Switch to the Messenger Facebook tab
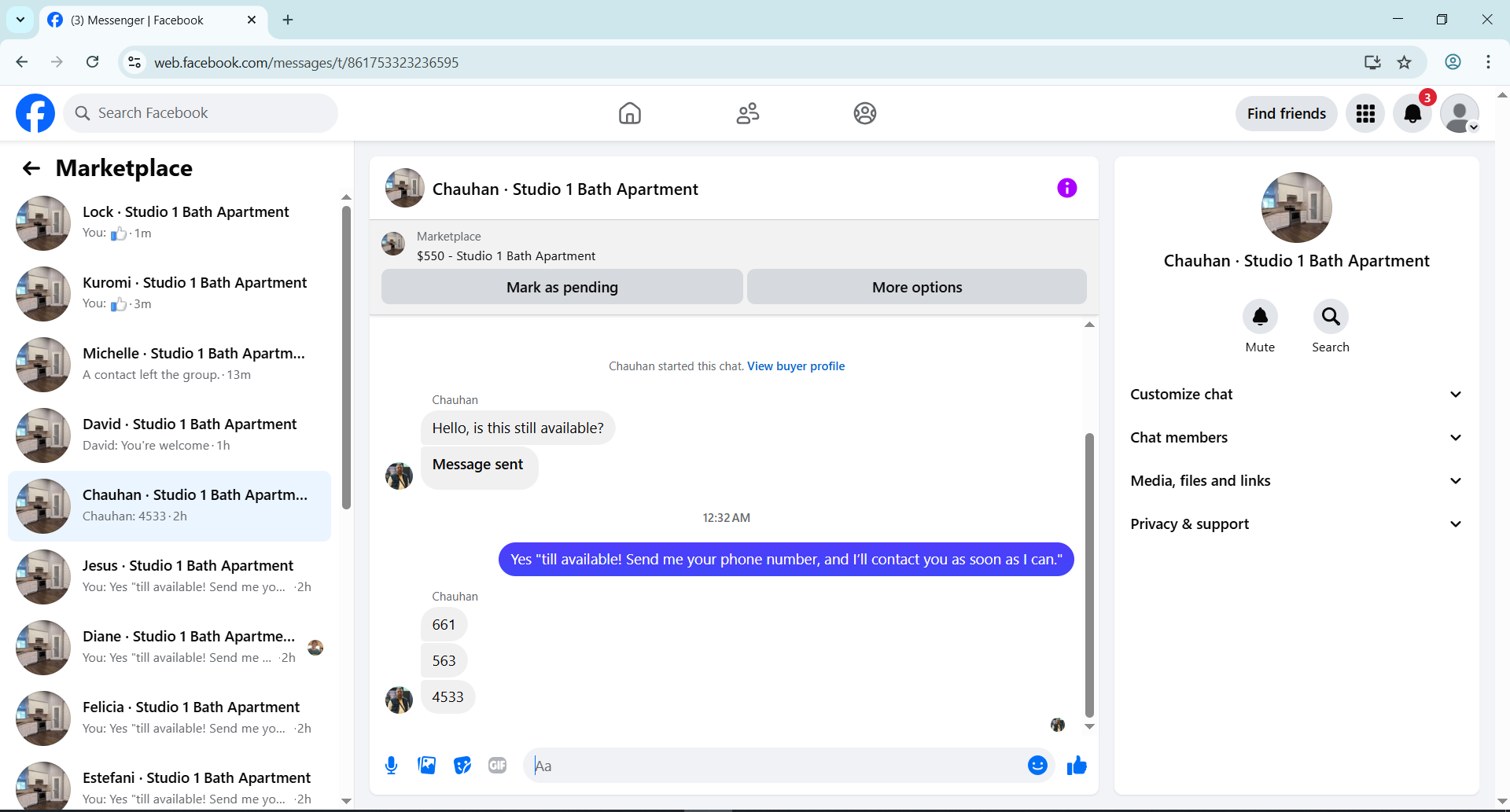This screenshot has width=1510, height=812. pos(153,20)
